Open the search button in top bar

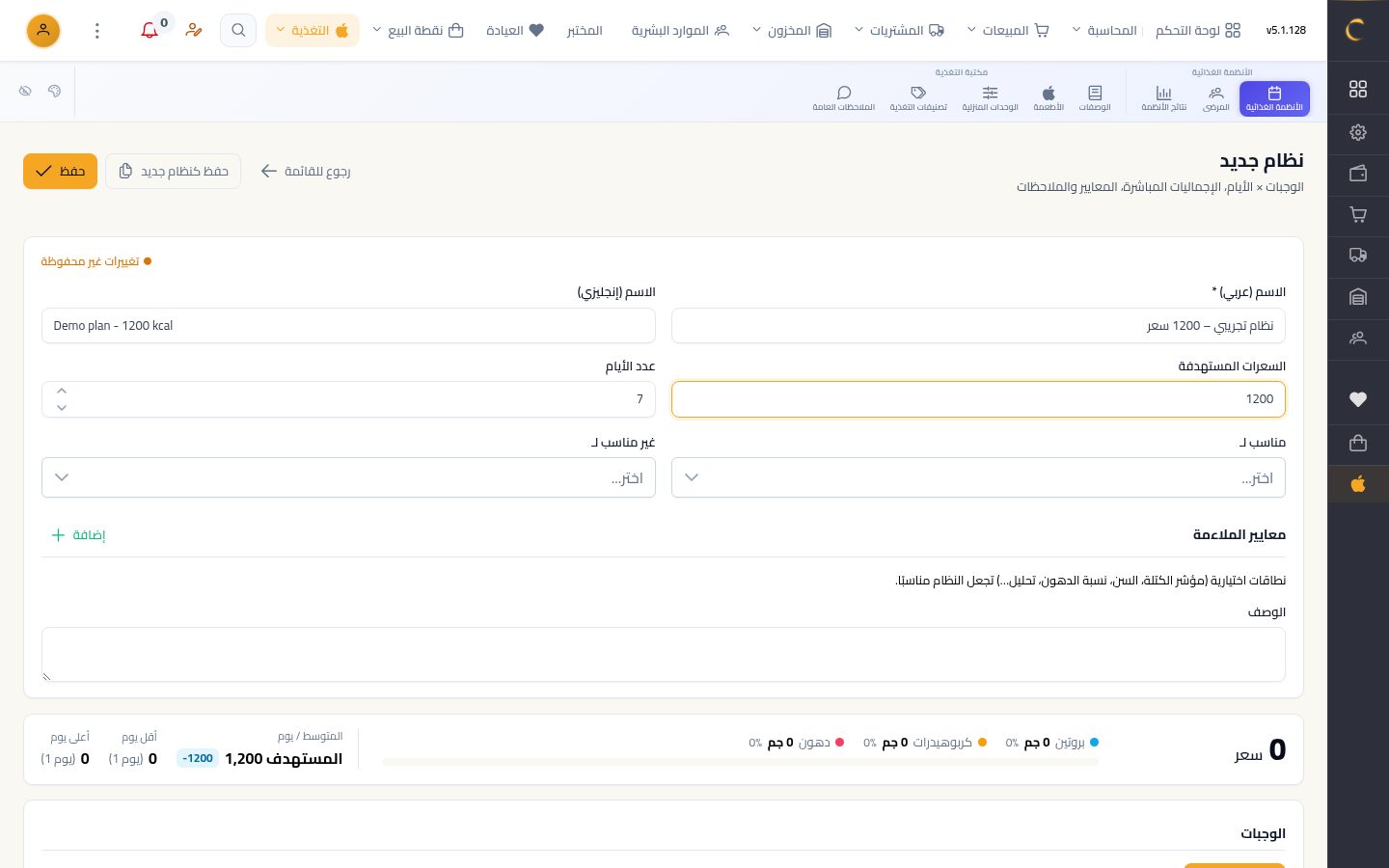[238, 30]
